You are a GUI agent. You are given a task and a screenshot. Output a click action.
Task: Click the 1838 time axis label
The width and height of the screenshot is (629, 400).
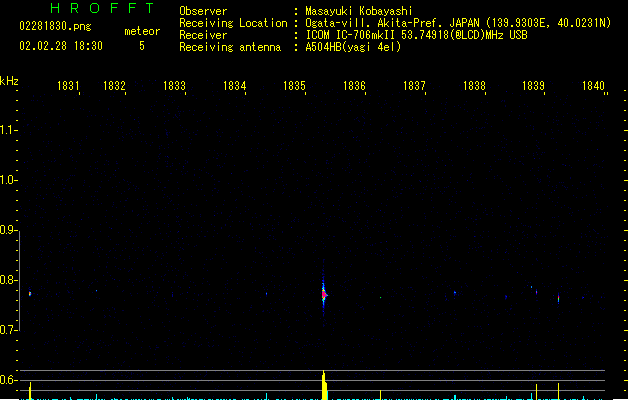pyautogui.click(x=474, y=86)
